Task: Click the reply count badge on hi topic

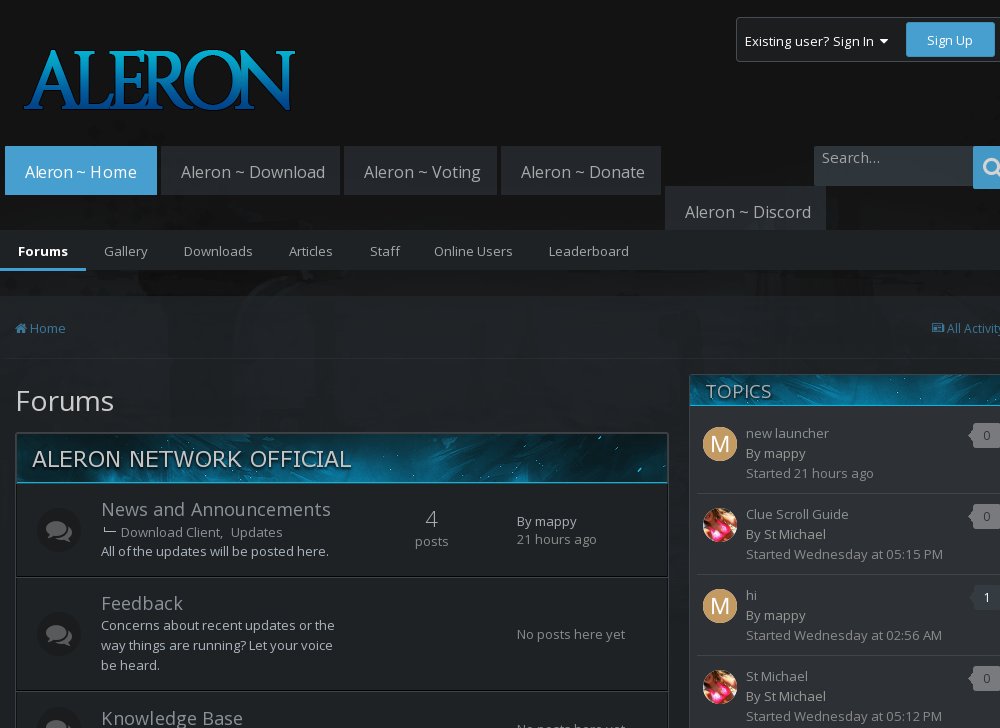Action: [x=986, y=597]
